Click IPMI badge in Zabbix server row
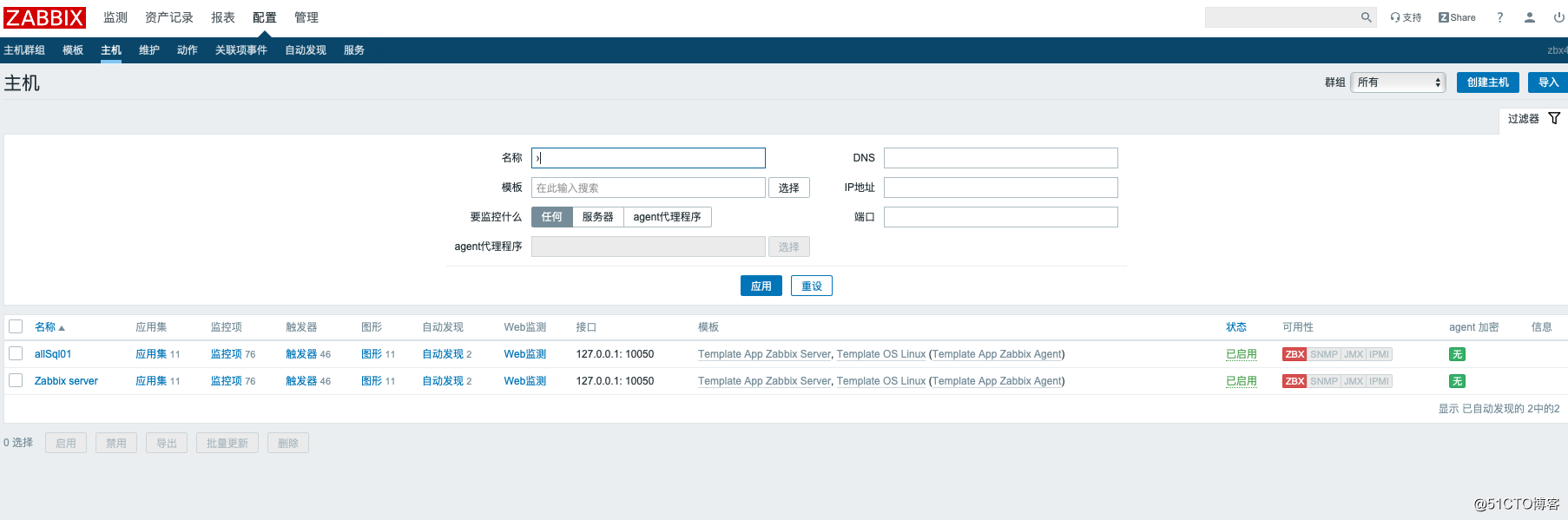 click(1380, 381)
